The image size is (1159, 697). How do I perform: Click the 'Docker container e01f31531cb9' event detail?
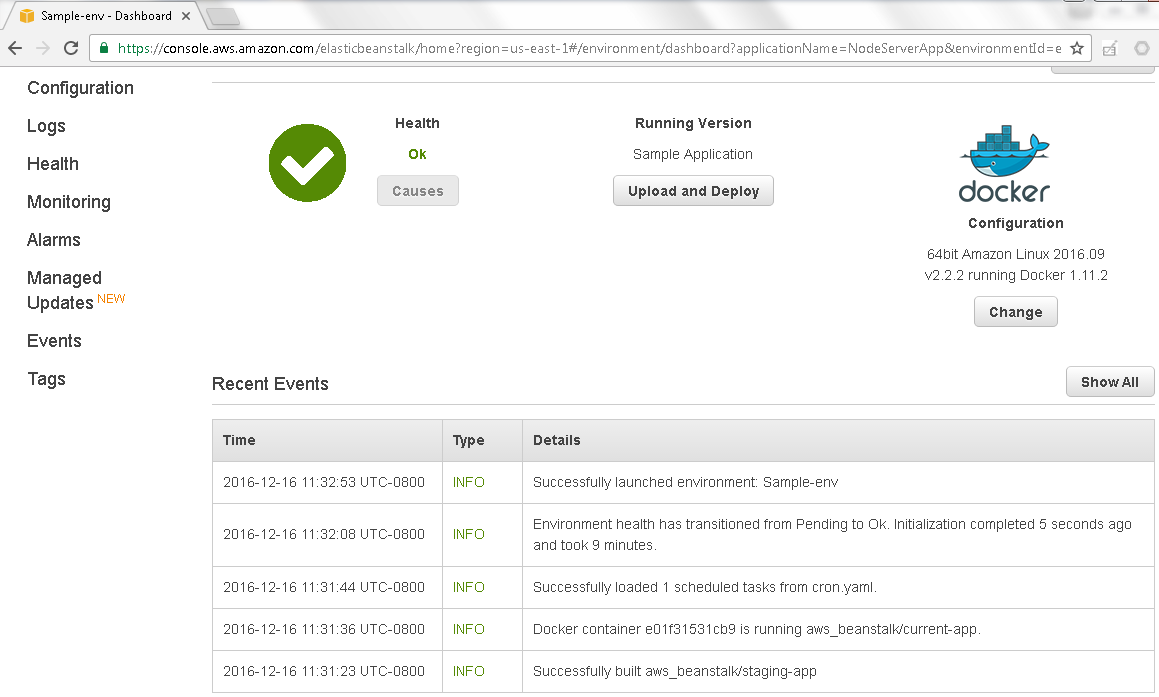pos(757,630)
